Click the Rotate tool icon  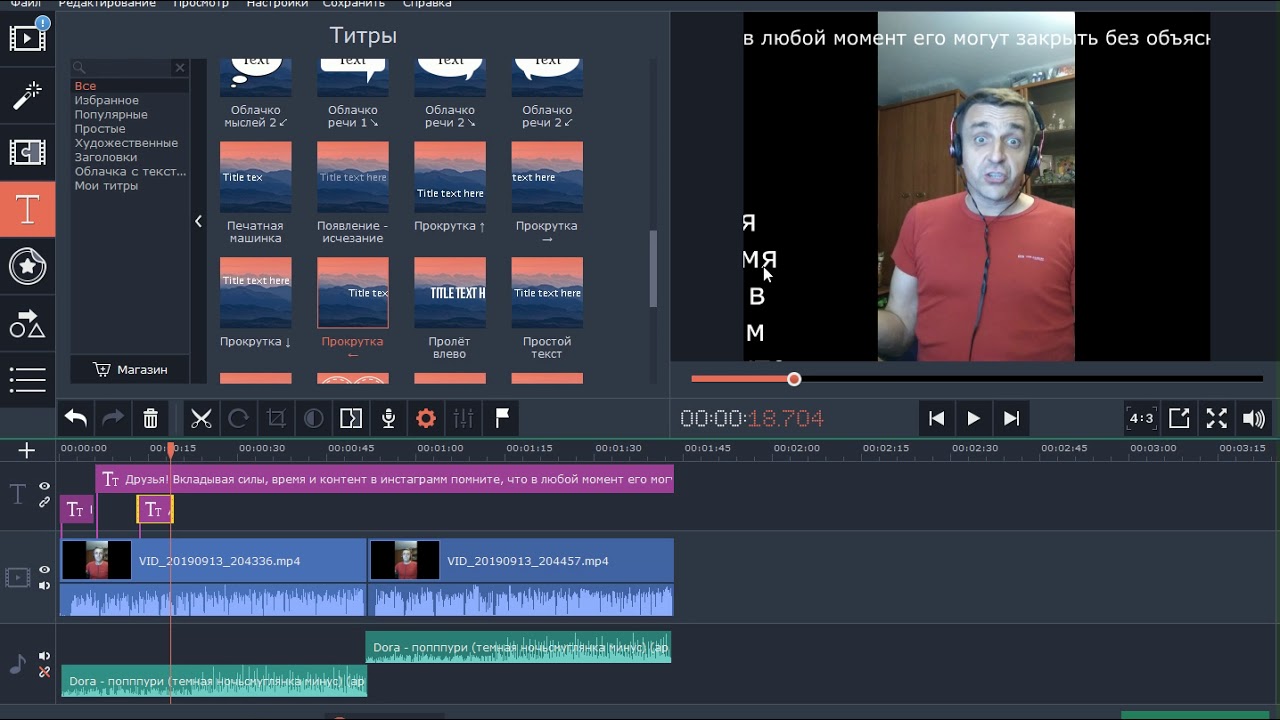(238, 418)
